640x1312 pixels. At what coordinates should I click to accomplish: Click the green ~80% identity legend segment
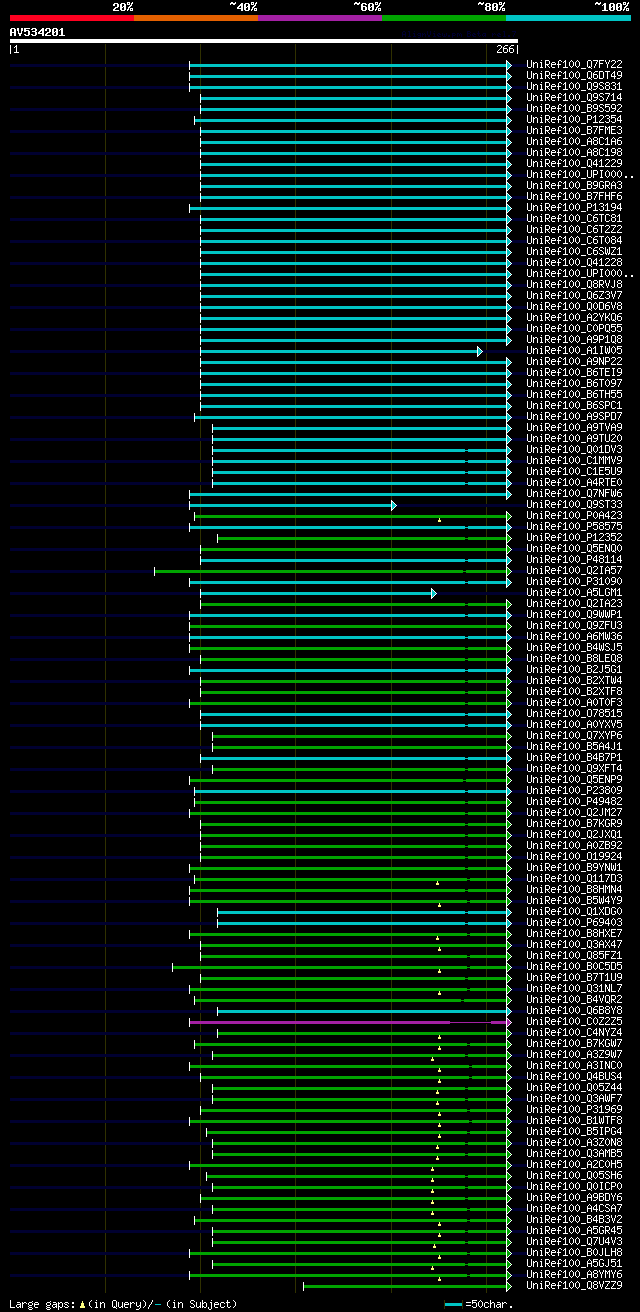[x=444, y=17]
